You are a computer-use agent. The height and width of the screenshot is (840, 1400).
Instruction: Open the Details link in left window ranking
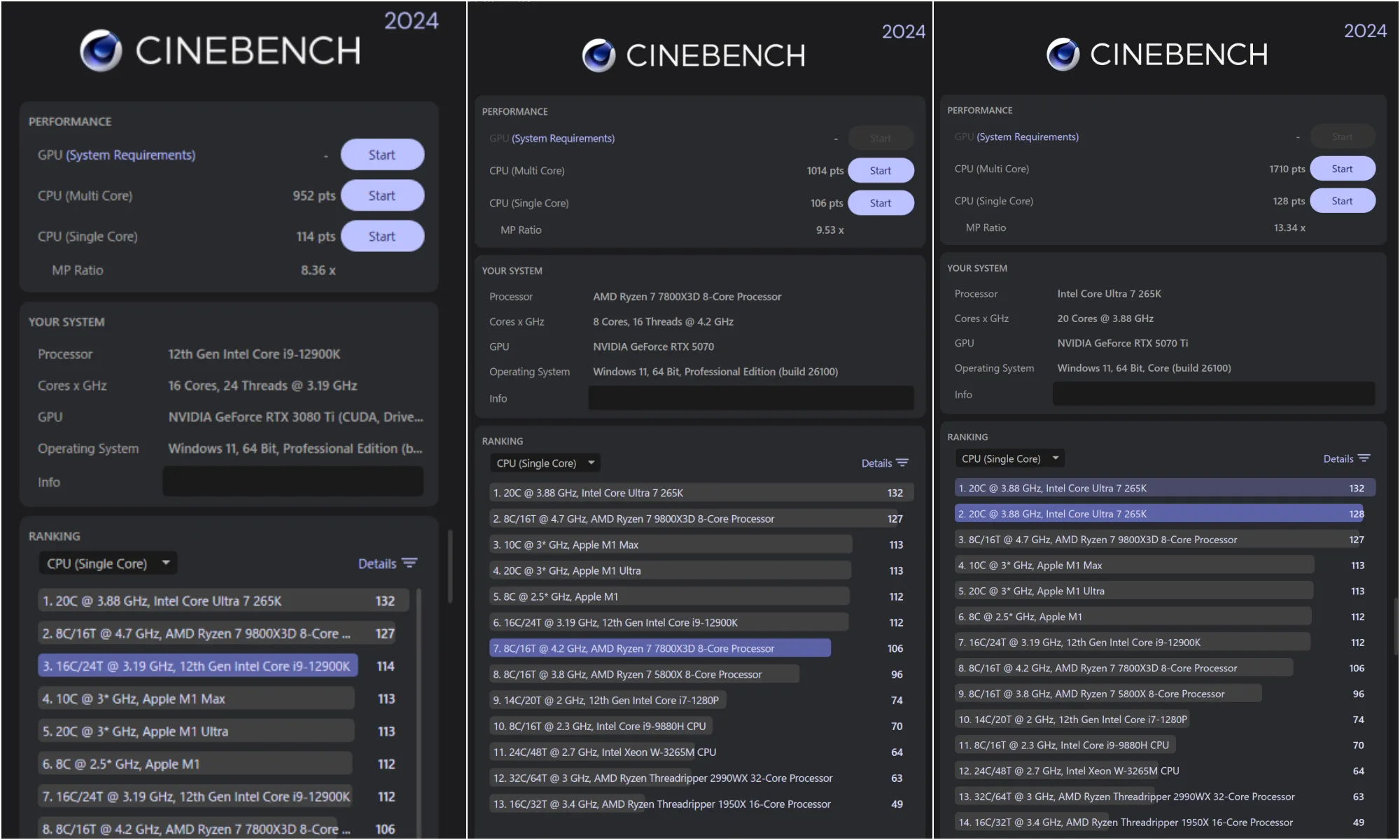(377, 563)
